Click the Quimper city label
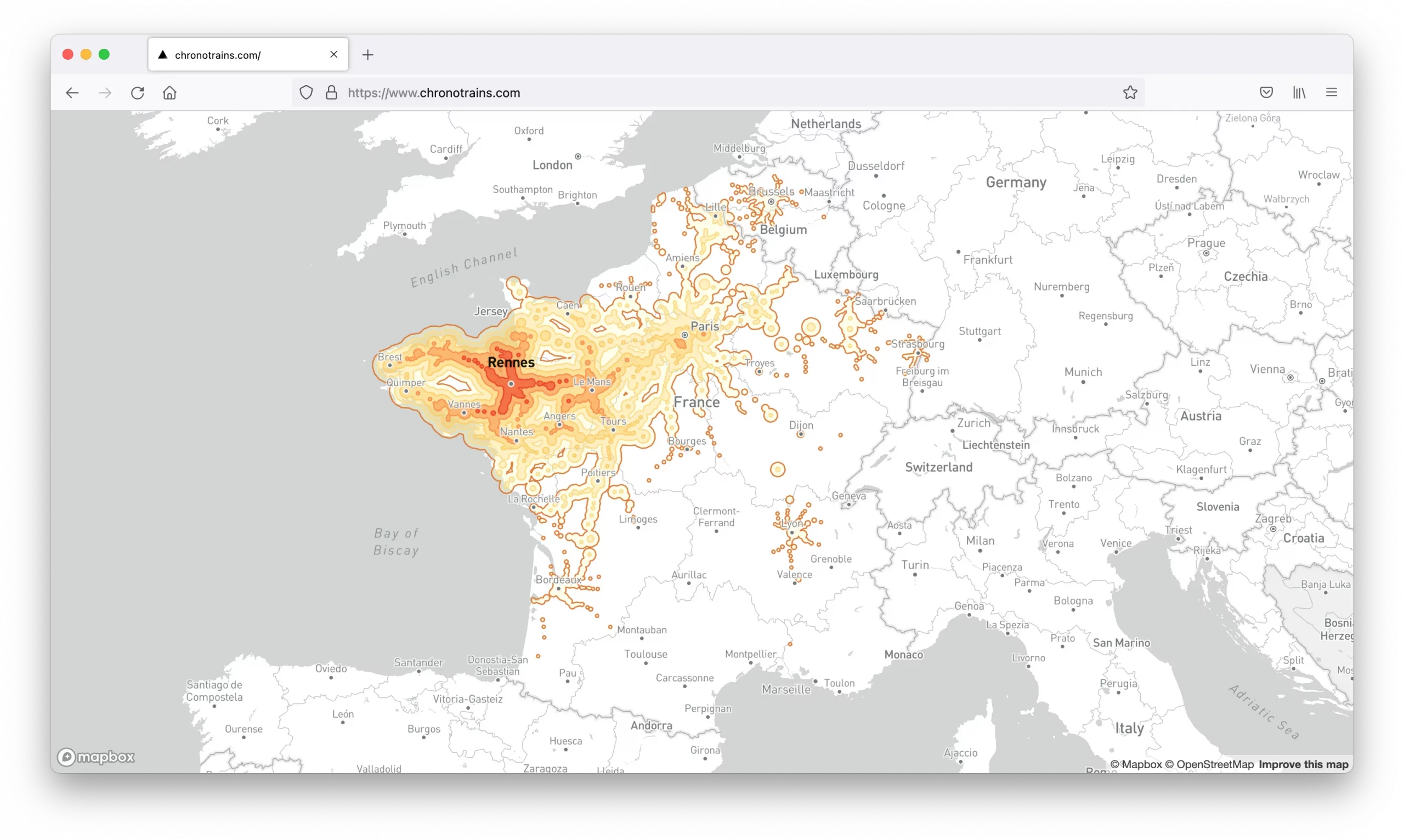This screenshot has width=1404, height=840. click(x=405, y=383)
